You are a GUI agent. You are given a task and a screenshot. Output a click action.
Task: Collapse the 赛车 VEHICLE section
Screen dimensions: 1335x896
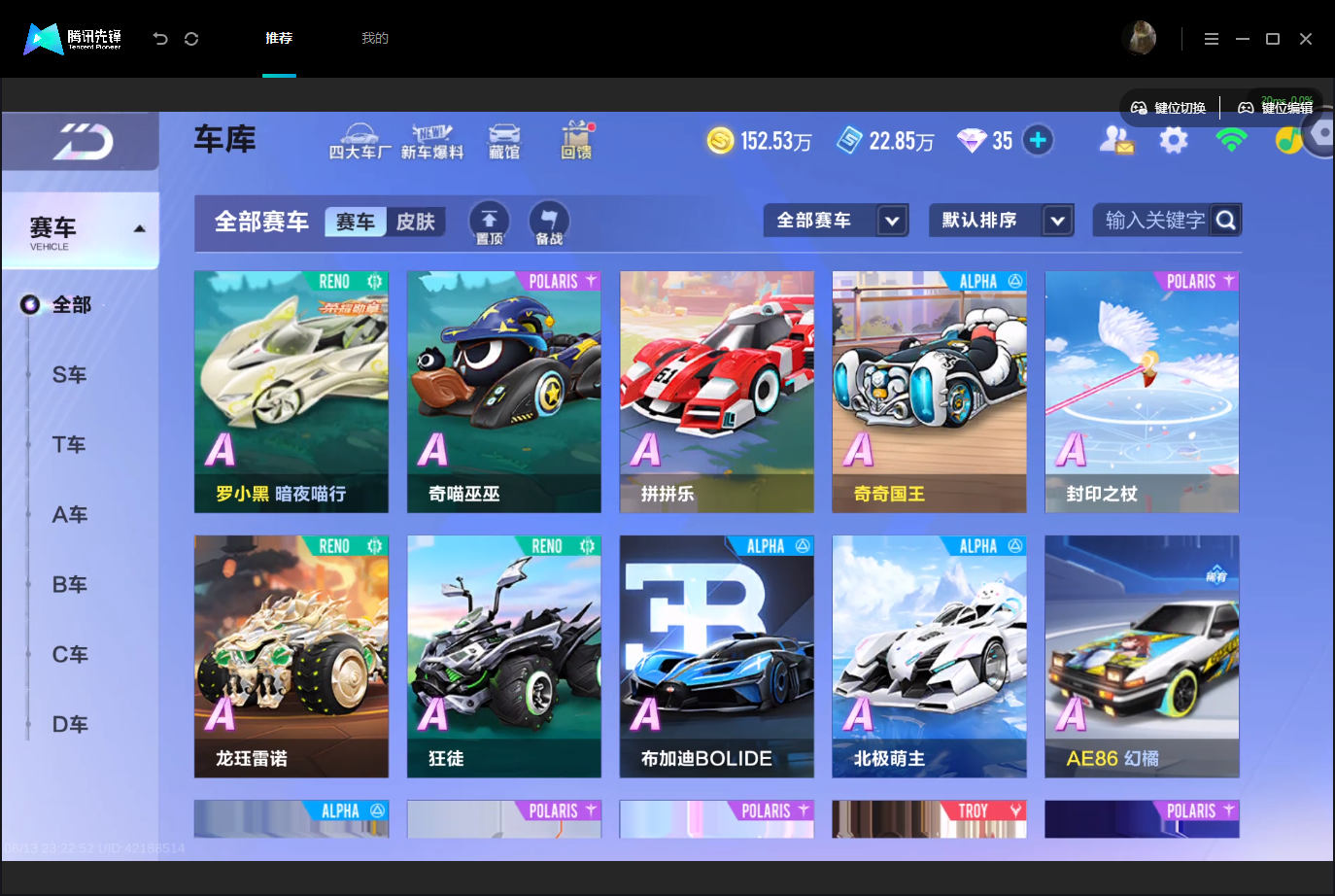pos(81,230)
